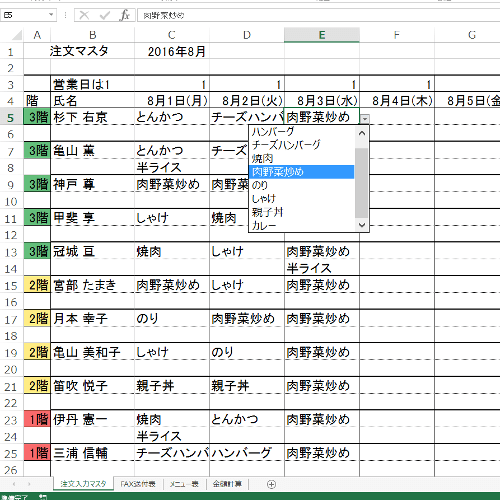
Task: Click the 2016年8月 cell
Action: pyautogui.click(x=172, y=51)
